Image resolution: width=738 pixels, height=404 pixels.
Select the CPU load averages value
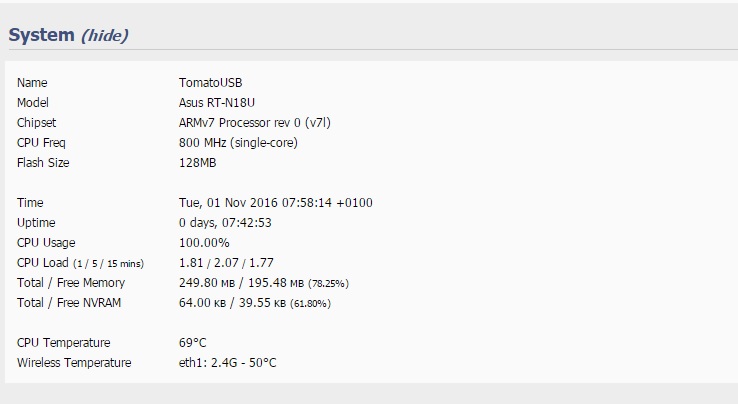226,263
